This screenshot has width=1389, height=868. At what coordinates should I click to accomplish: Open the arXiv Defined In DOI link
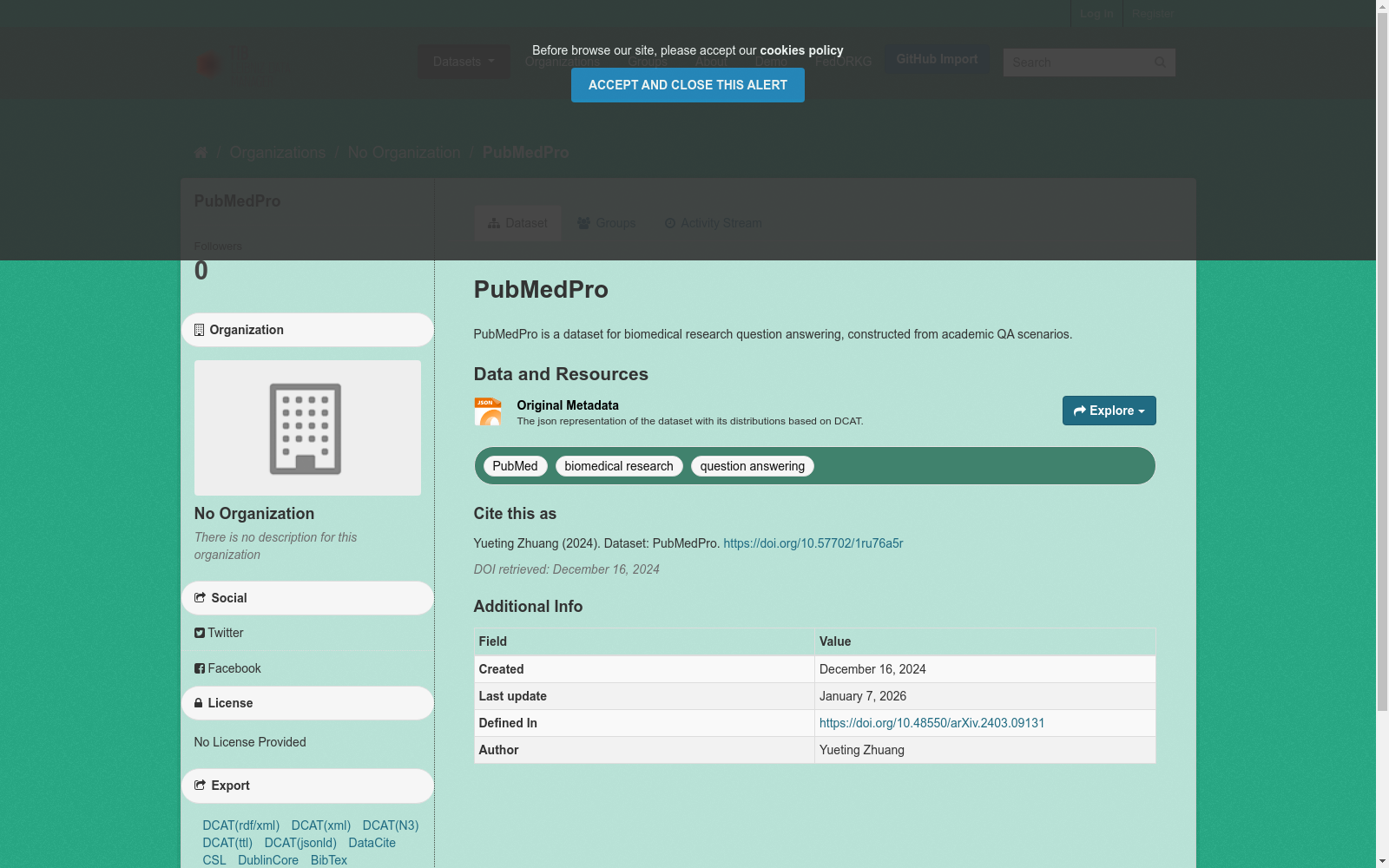[931, 723]
